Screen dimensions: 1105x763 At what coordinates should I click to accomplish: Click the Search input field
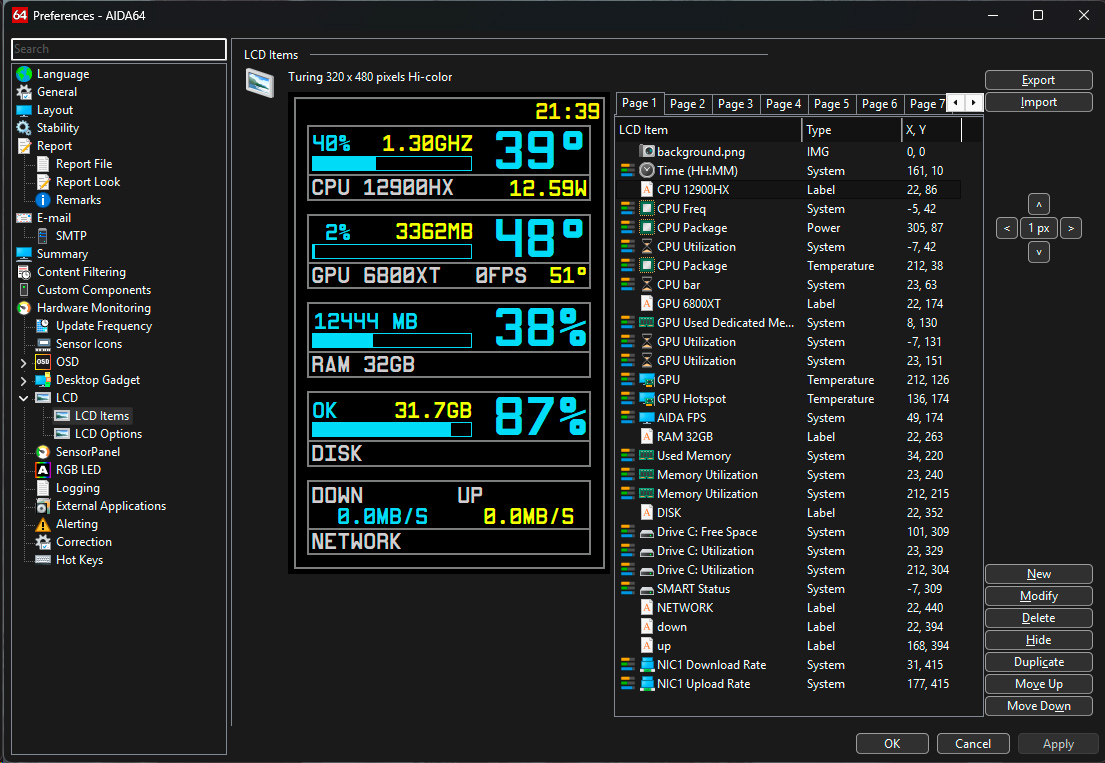(119, 49)
